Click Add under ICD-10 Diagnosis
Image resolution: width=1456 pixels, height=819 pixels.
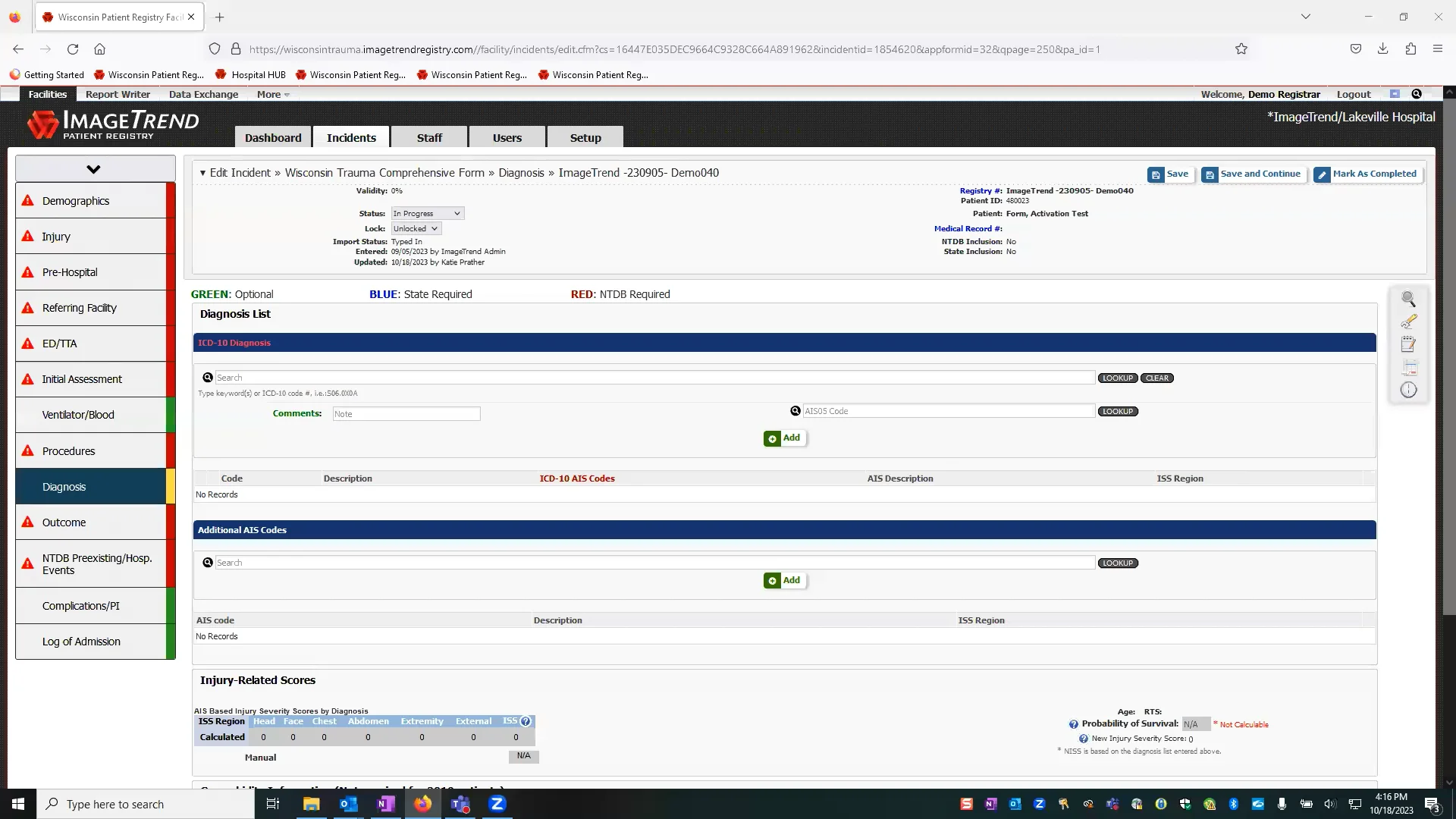(x=784, y=438)
